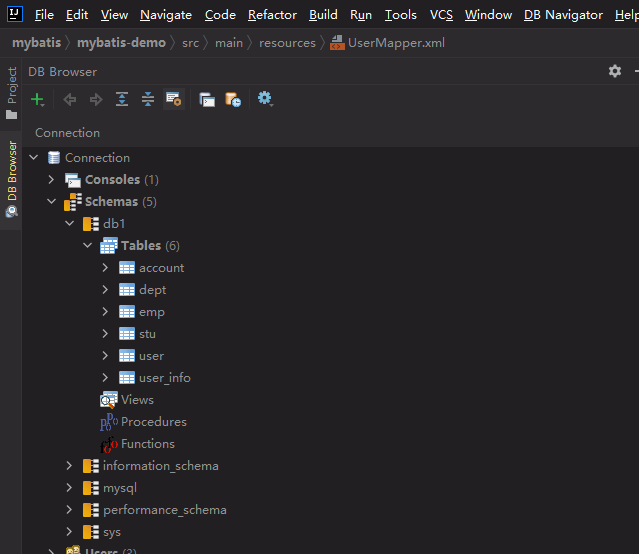Click the Views folder icon

[109, 400]
